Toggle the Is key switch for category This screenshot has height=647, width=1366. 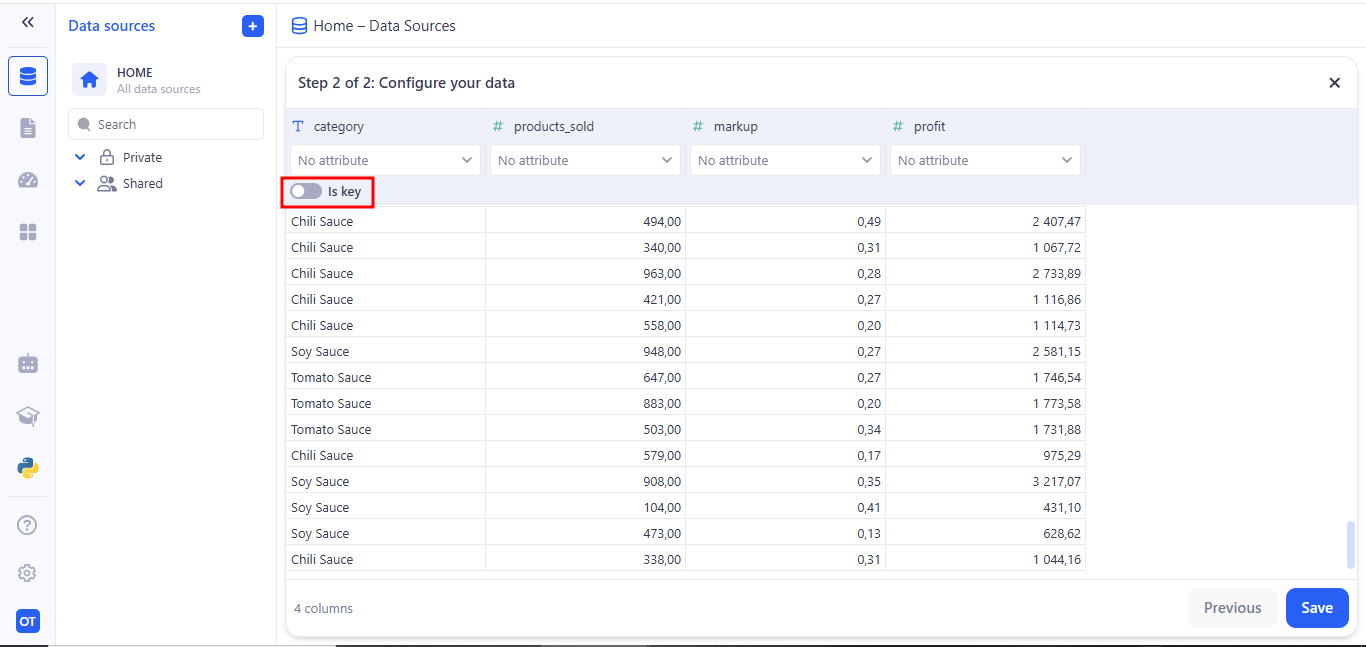[306, 191]
